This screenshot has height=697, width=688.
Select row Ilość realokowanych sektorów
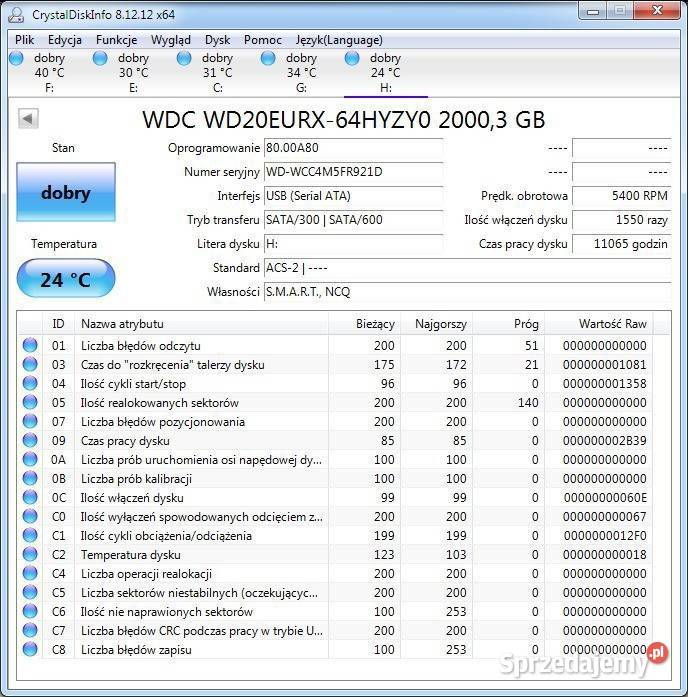coord(335,402)
